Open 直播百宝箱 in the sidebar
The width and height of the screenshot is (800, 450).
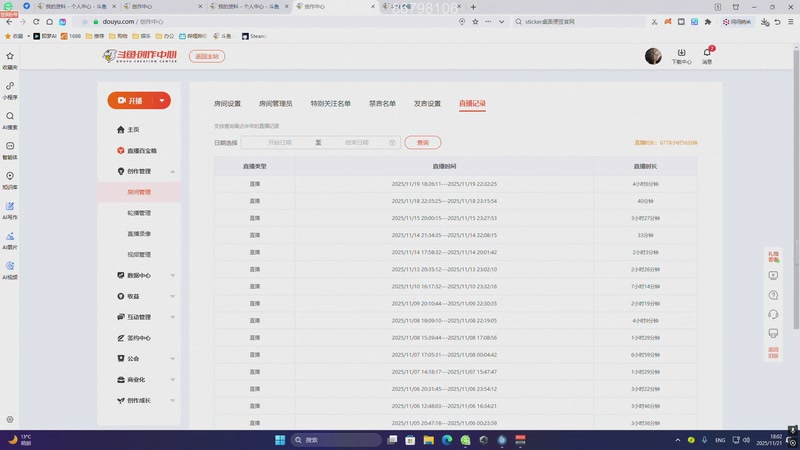[137, 151]
